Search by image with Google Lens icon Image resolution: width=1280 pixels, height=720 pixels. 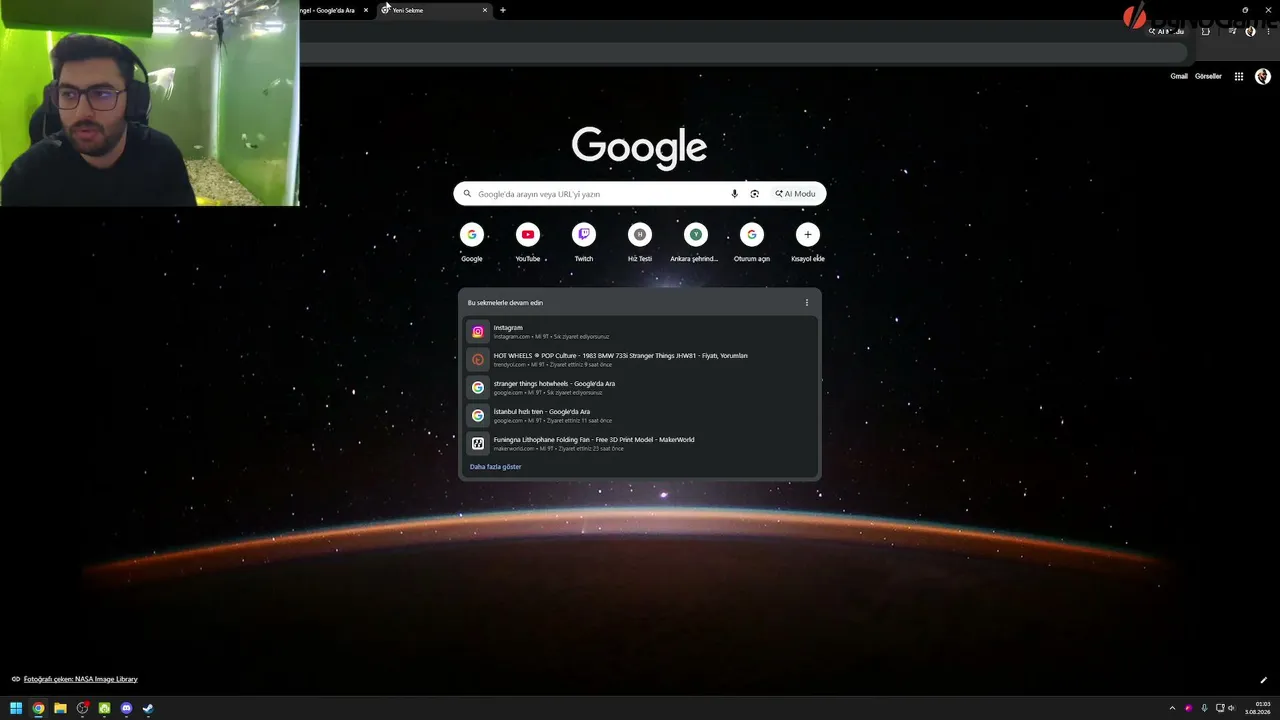pos(755,194)
